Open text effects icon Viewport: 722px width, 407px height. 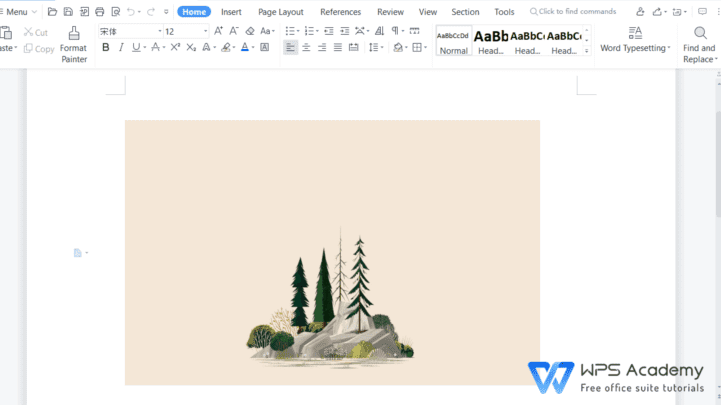pyautogui.click(x=206, y=47)
